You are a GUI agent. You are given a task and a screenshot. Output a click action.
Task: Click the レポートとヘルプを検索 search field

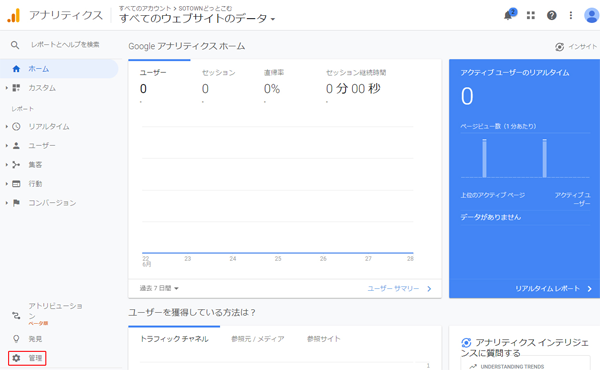point(65,45)
